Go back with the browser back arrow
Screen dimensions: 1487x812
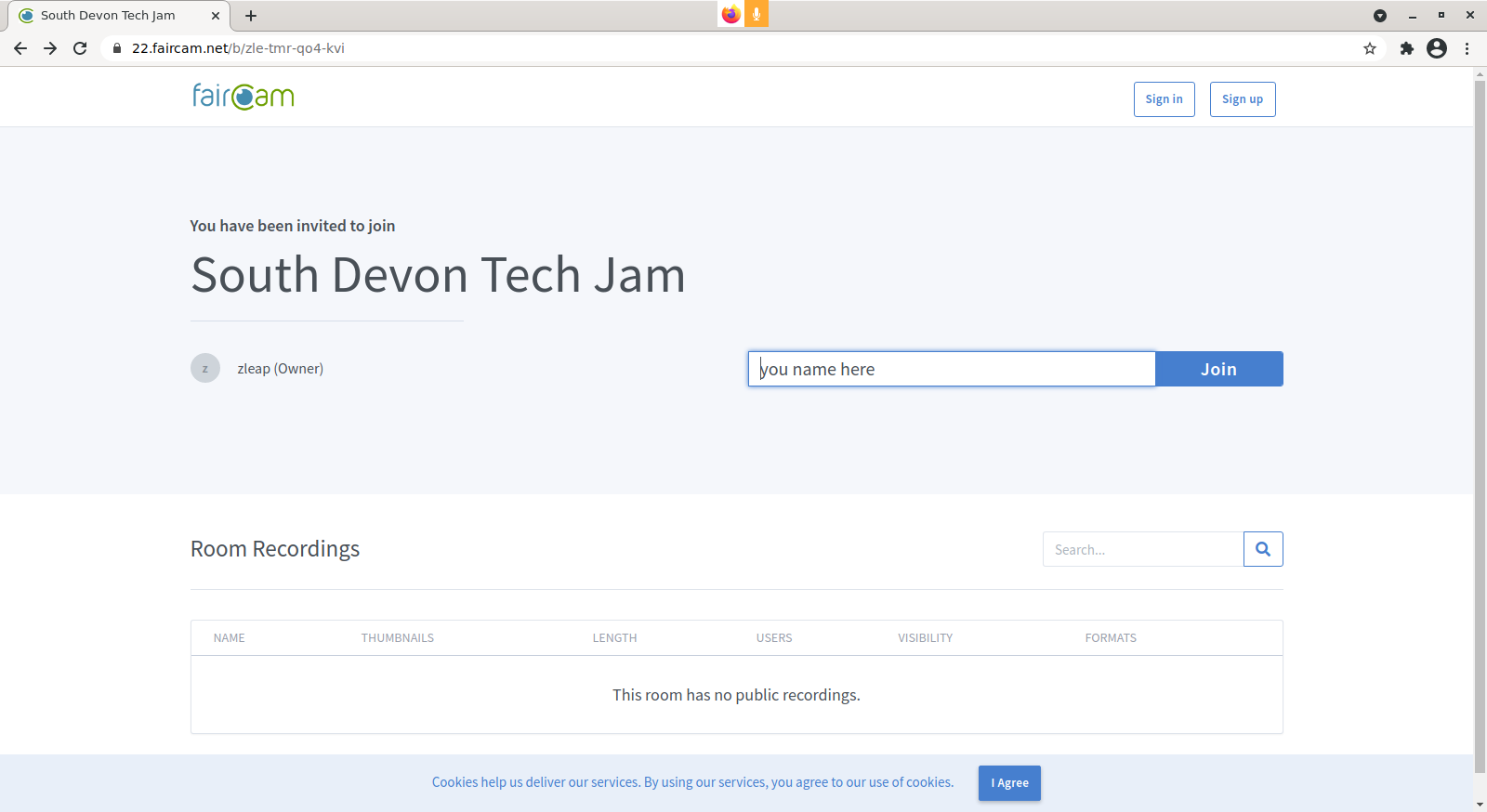coord(20,48)
